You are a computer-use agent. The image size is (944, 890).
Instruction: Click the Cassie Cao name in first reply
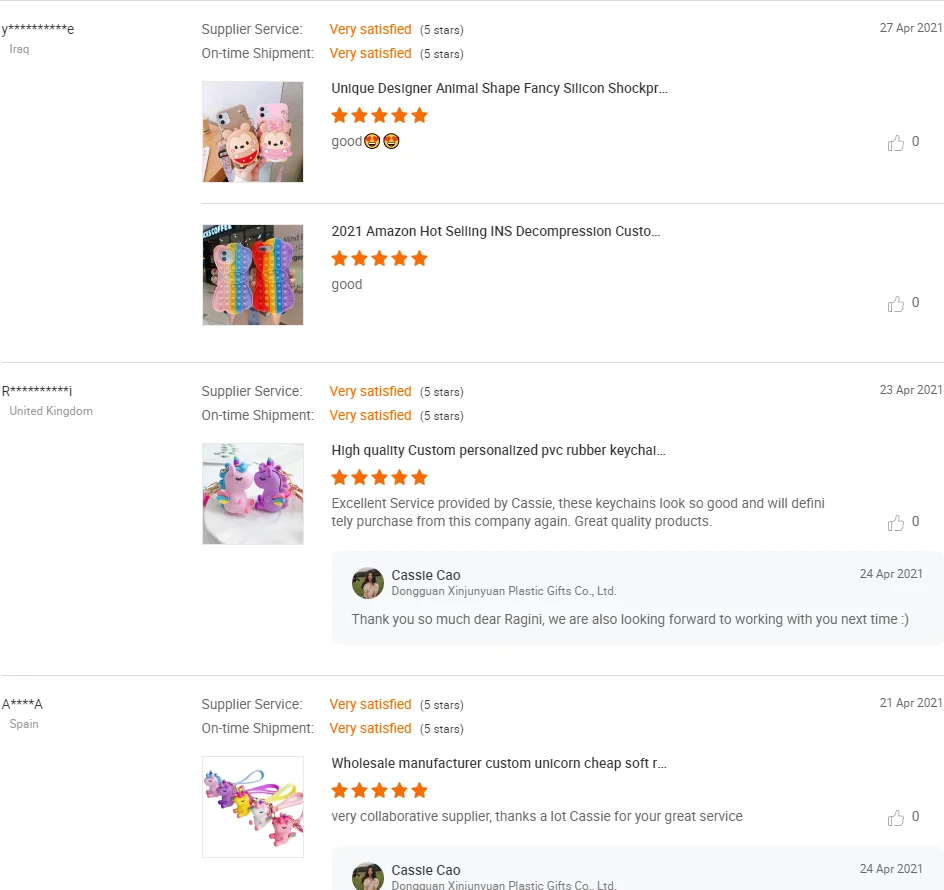[x=426, y=575]
